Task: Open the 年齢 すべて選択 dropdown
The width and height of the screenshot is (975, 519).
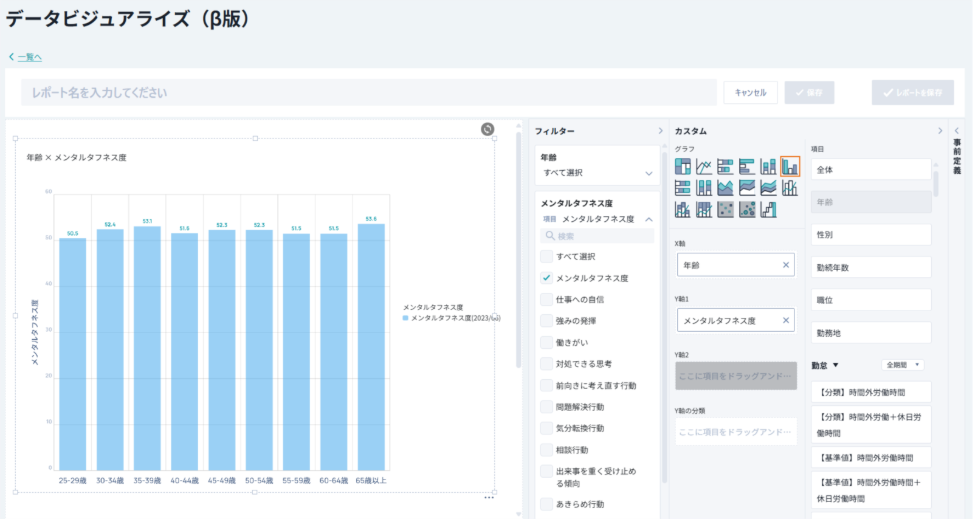Action: point(597,173)
